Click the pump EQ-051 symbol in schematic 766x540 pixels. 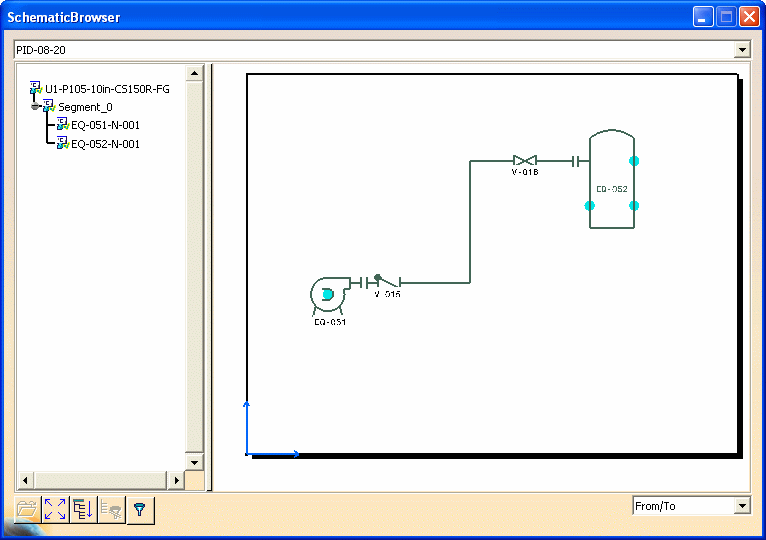[x=326, y=294]
